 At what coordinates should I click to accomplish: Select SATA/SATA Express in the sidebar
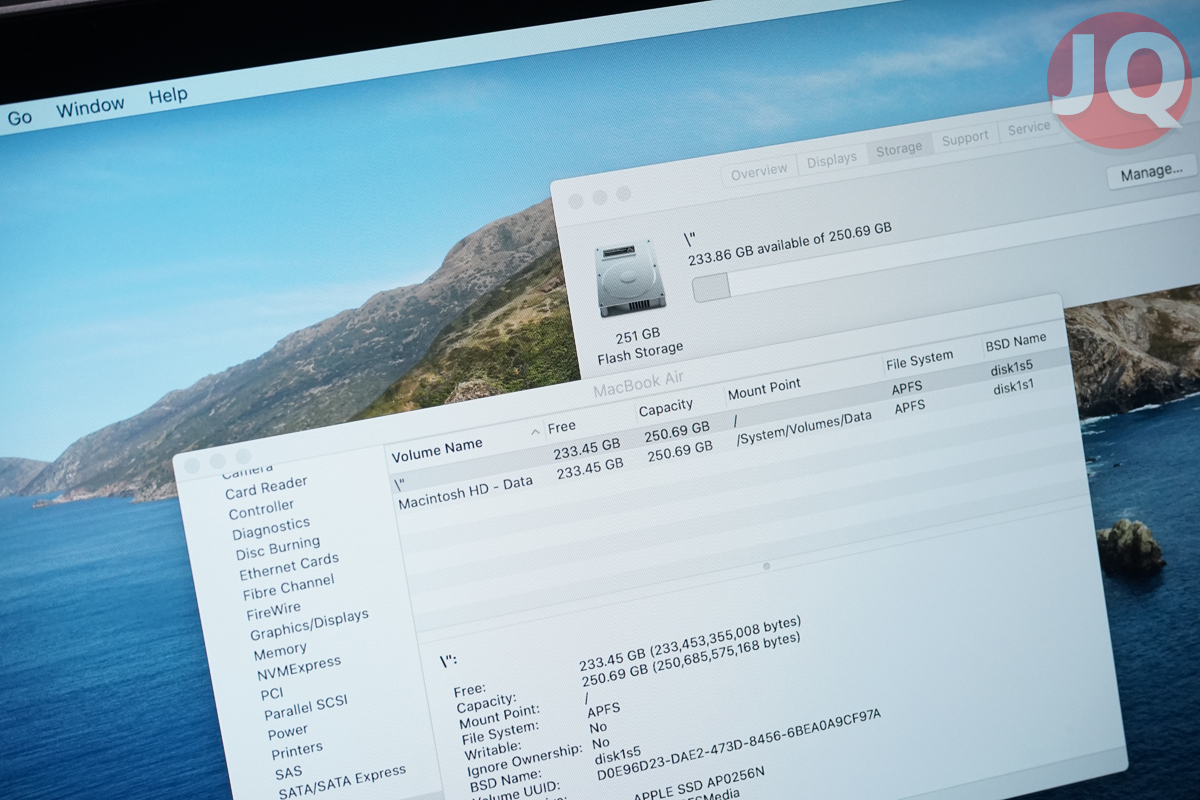(x=342, y=782)
